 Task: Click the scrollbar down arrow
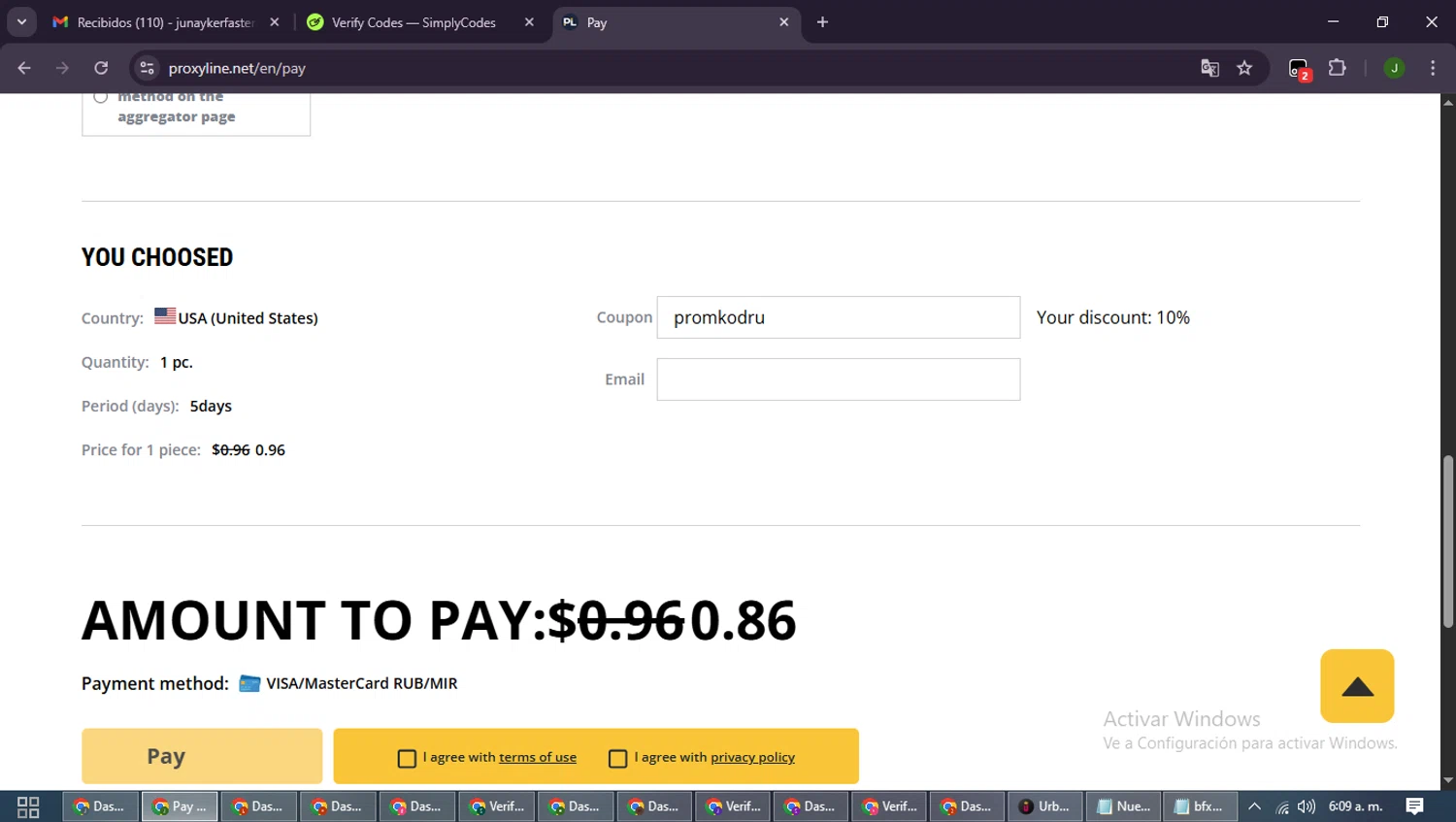tap(1448, 780)
